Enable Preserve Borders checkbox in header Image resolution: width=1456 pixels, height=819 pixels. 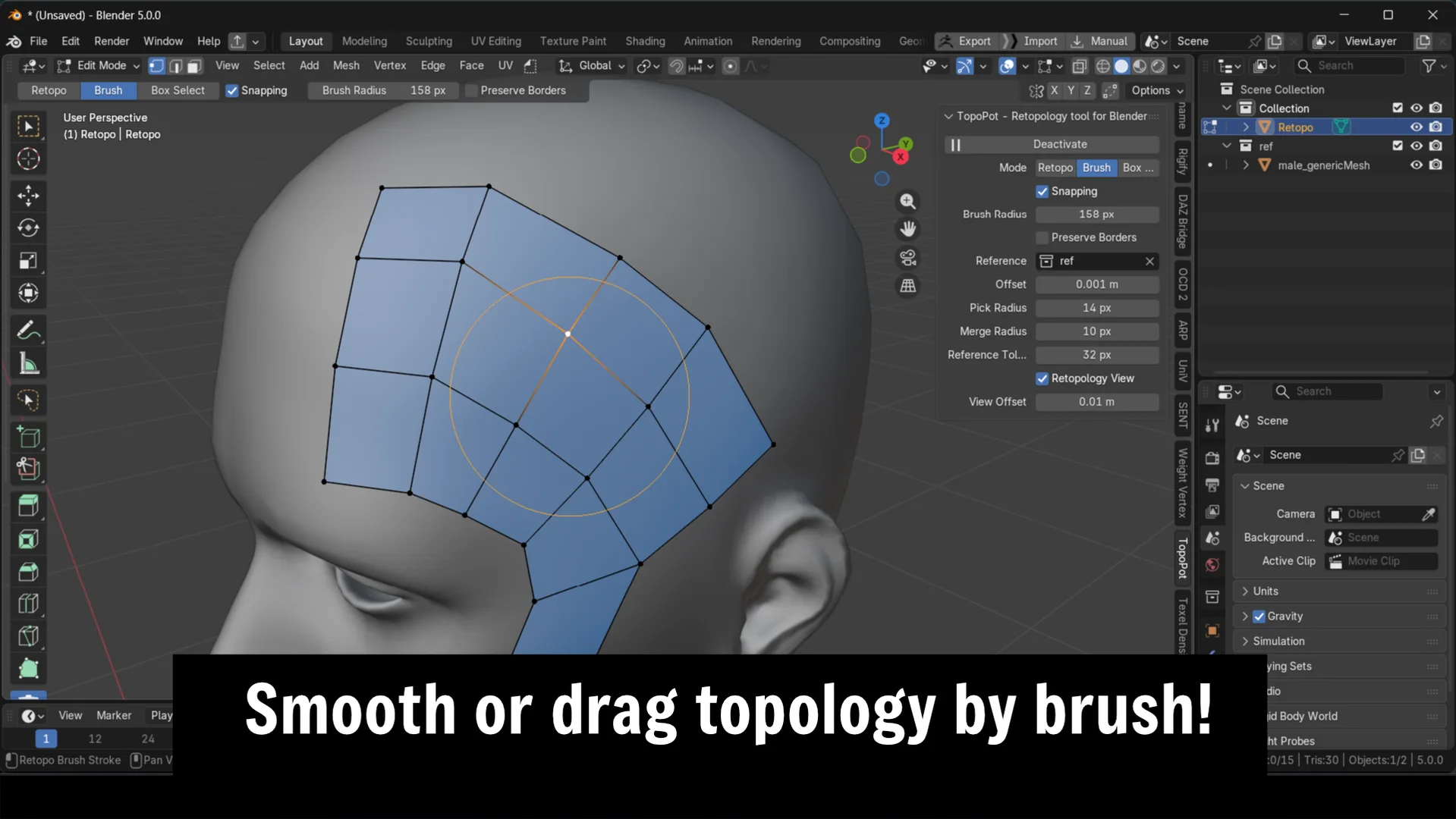(x=471, y=90)
